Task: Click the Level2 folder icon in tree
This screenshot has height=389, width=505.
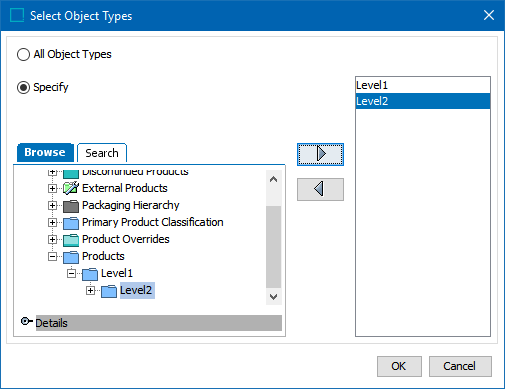Action: (109, 291)
